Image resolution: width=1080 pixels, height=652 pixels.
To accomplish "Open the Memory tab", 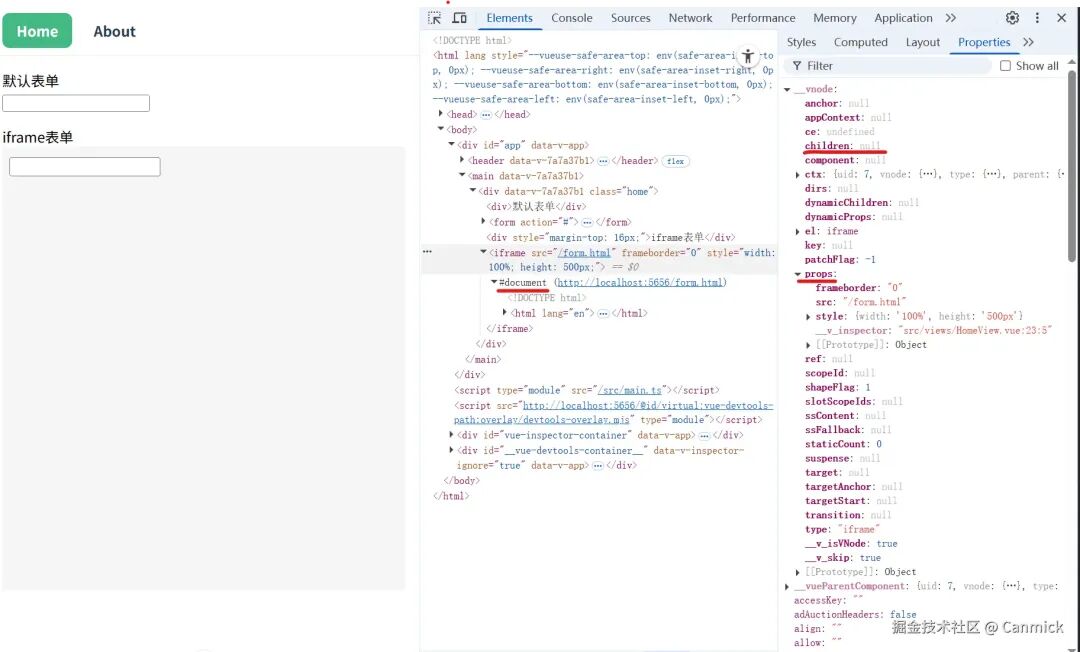I will coord(835,18).
